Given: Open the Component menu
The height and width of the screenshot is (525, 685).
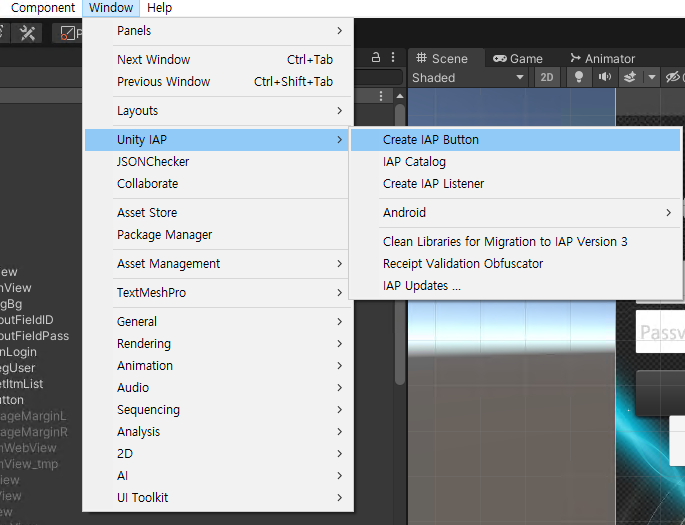Looking at the screenshot, I should (42, 8).
